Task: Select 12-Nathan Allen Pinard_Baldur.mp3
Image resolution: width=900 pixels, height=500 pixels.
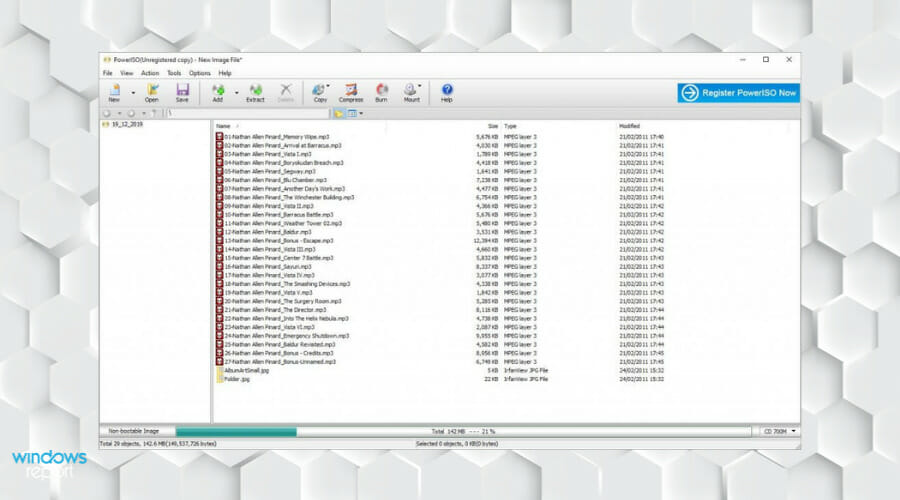Action: point(267,232)
